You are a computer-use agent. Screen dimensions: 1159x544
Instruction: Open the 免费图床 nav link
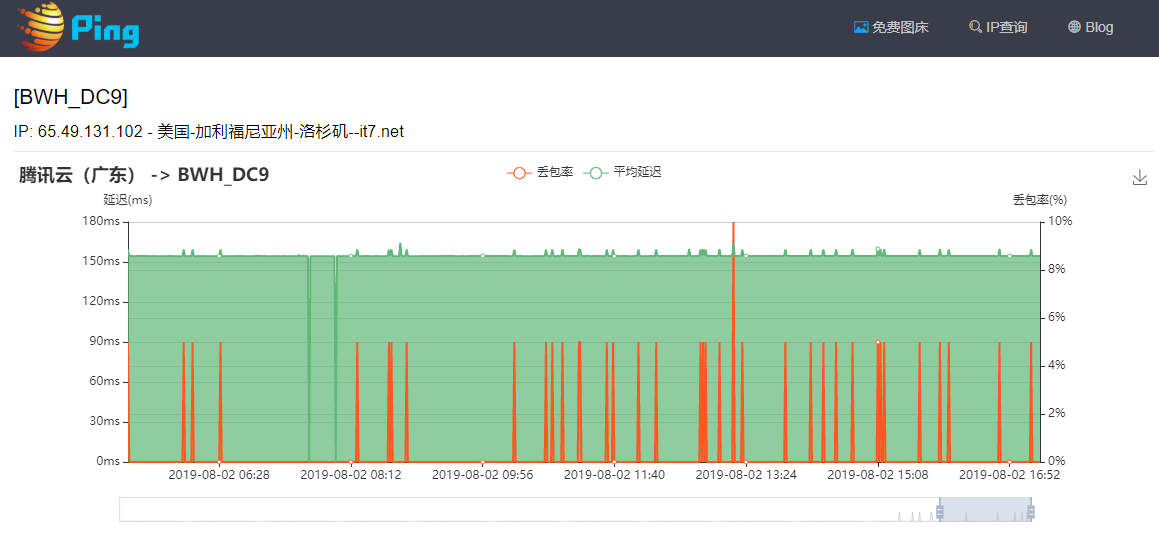pos(899,27)
